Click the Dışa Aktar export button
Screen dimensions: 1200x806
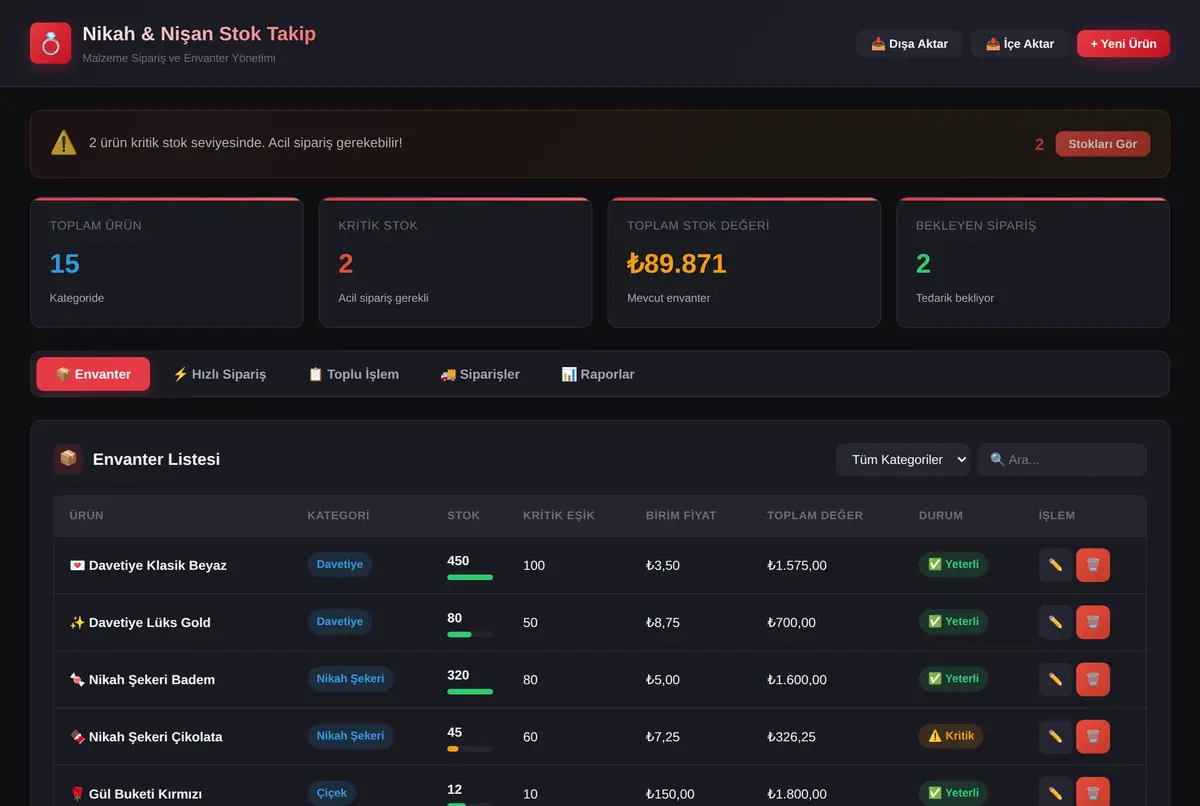tap(909, 44)
